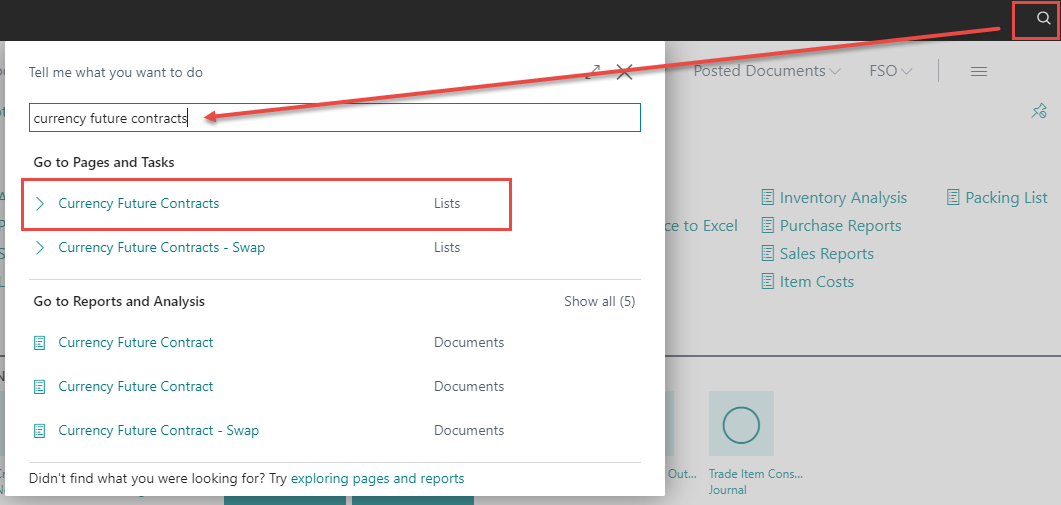Expand the Tell Me dialog to full size

(x=593, y=72)
